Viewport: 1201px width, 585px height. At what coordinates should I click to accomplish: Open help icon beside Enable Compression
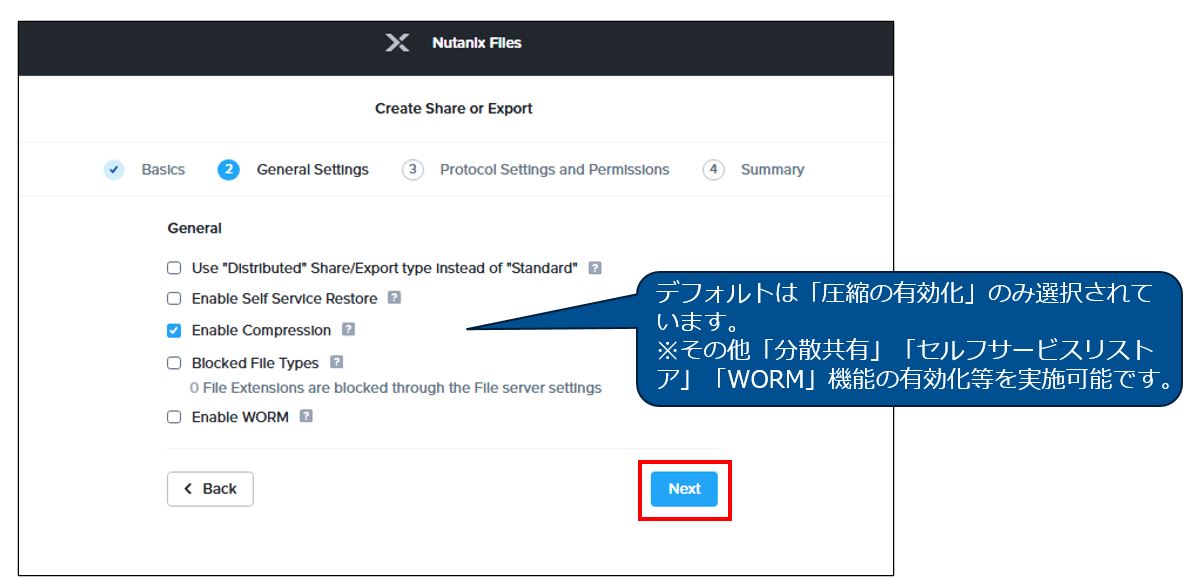[348, 329]
